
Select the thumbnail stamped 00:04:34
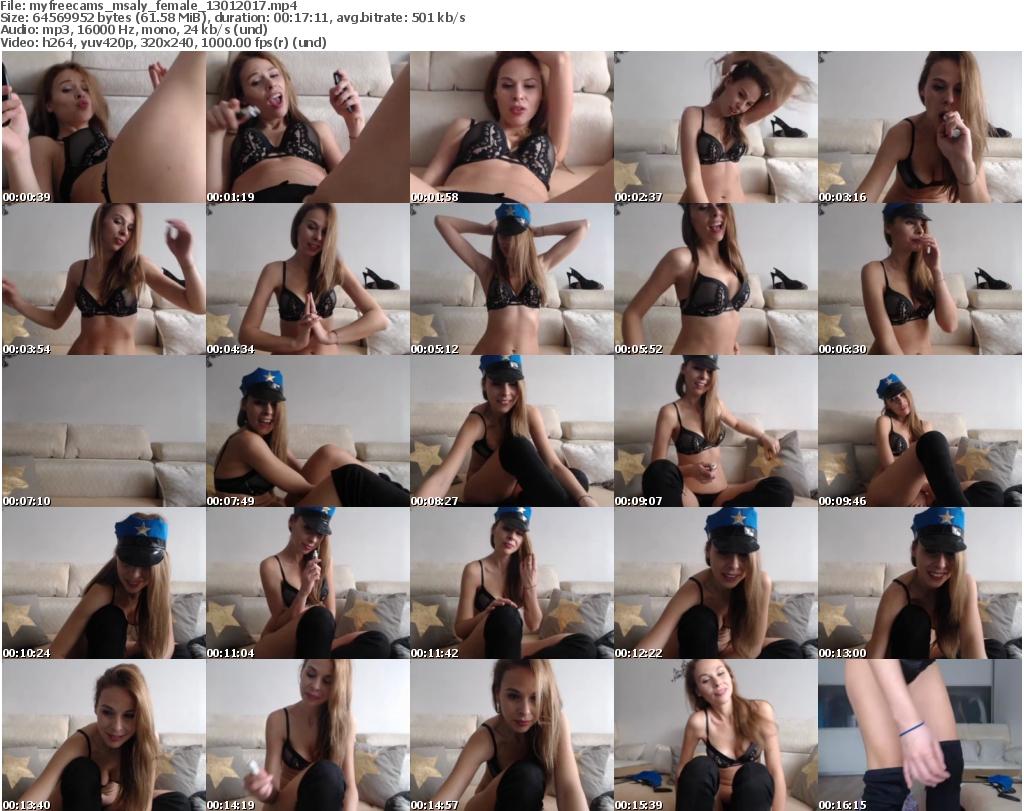pyautogui.click(x=308, y=279)
